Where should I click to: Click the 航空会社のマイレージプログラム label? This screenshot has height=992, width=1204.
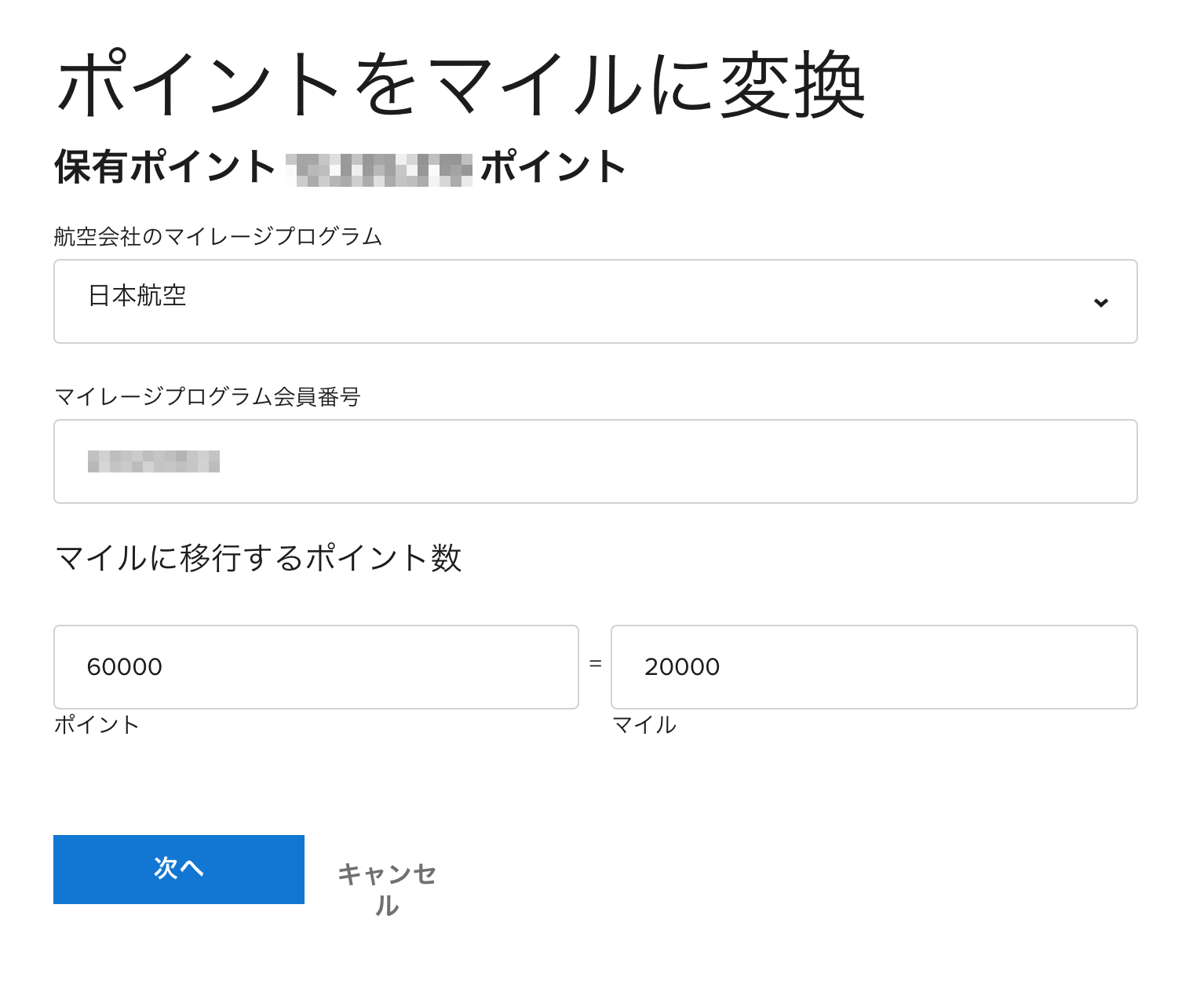tap(217, 236)
